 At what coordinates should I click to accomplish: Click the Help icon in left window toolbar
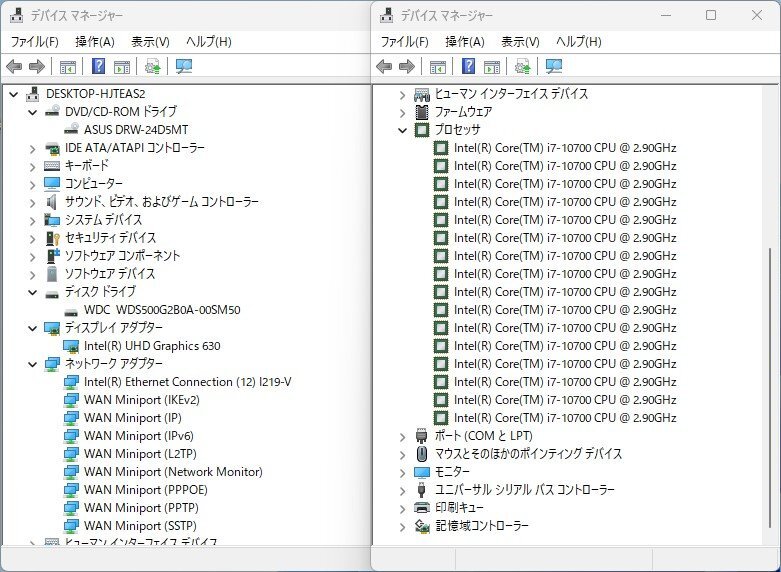tap(98, 67)
